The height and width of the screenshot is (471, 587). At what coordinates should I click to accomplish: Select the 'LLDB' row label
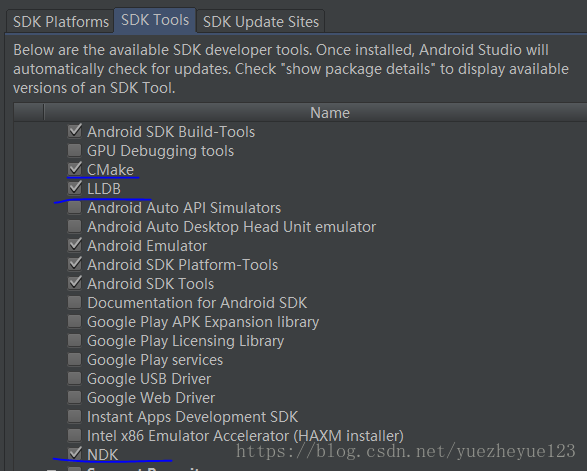pyautogui.click(x=104, y=189)
